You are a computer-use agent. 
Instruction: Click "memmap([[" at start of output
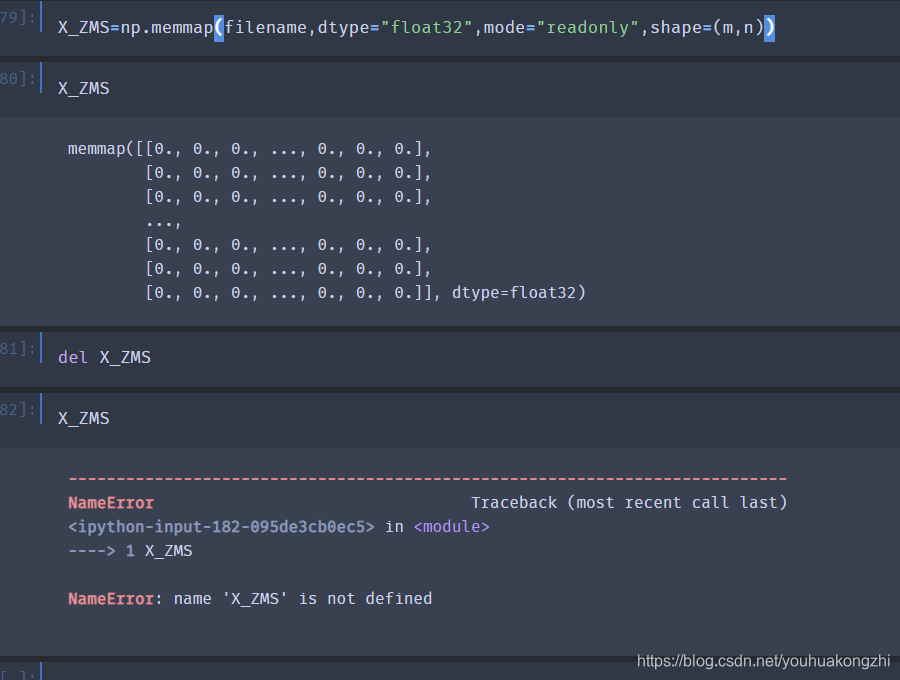tap(111, 149)
